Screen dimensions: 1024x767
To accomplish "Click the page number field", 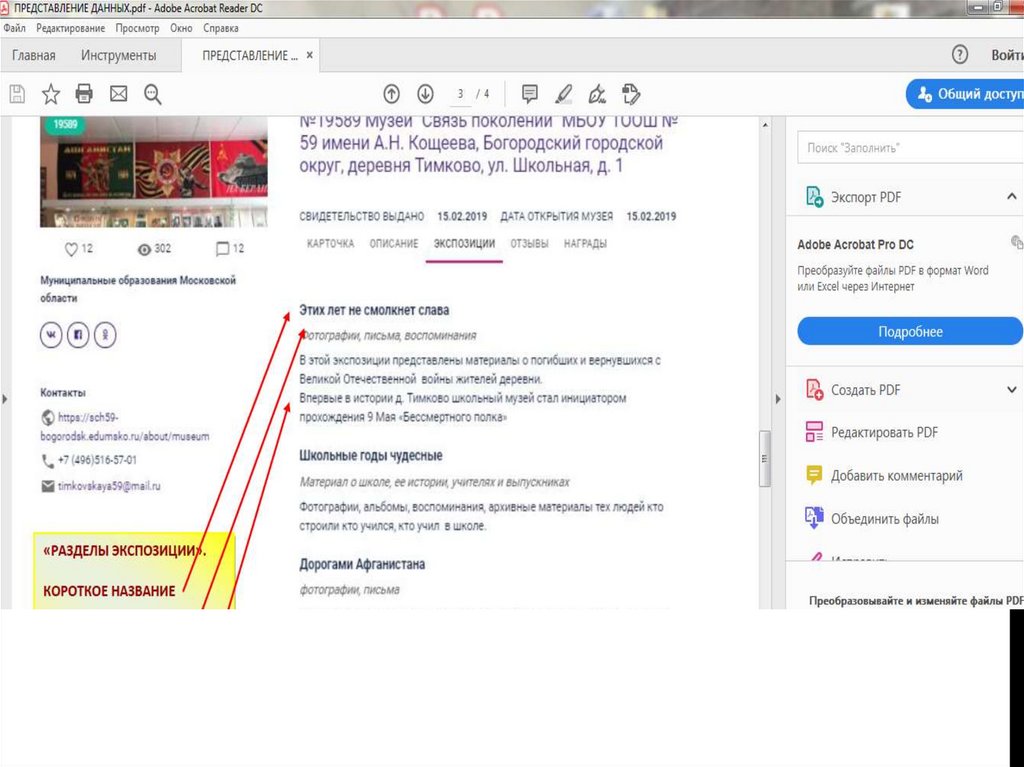I will (x=461, y=94).
